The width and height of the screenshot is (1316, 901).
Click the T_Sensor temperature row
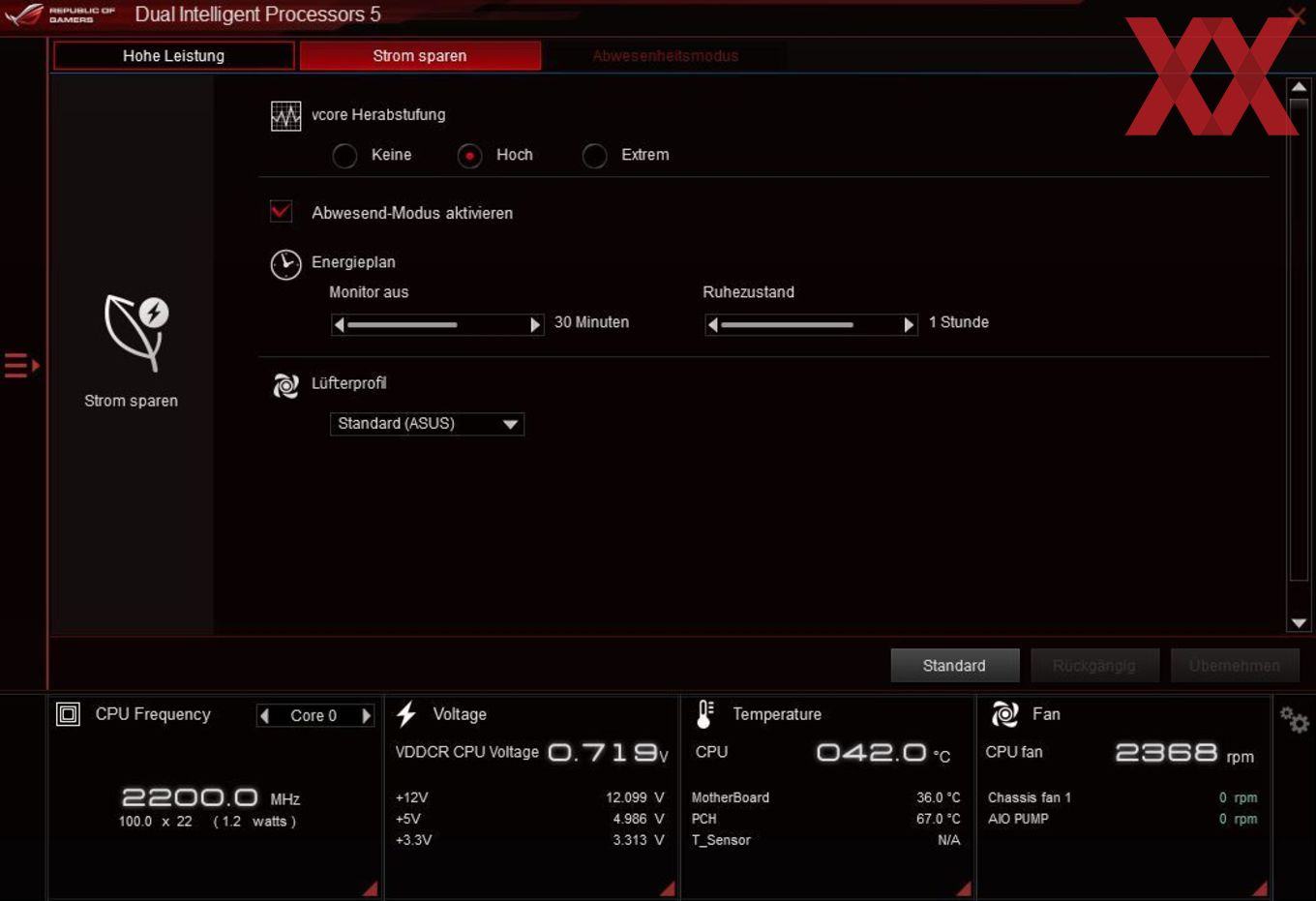coord(825,840)
